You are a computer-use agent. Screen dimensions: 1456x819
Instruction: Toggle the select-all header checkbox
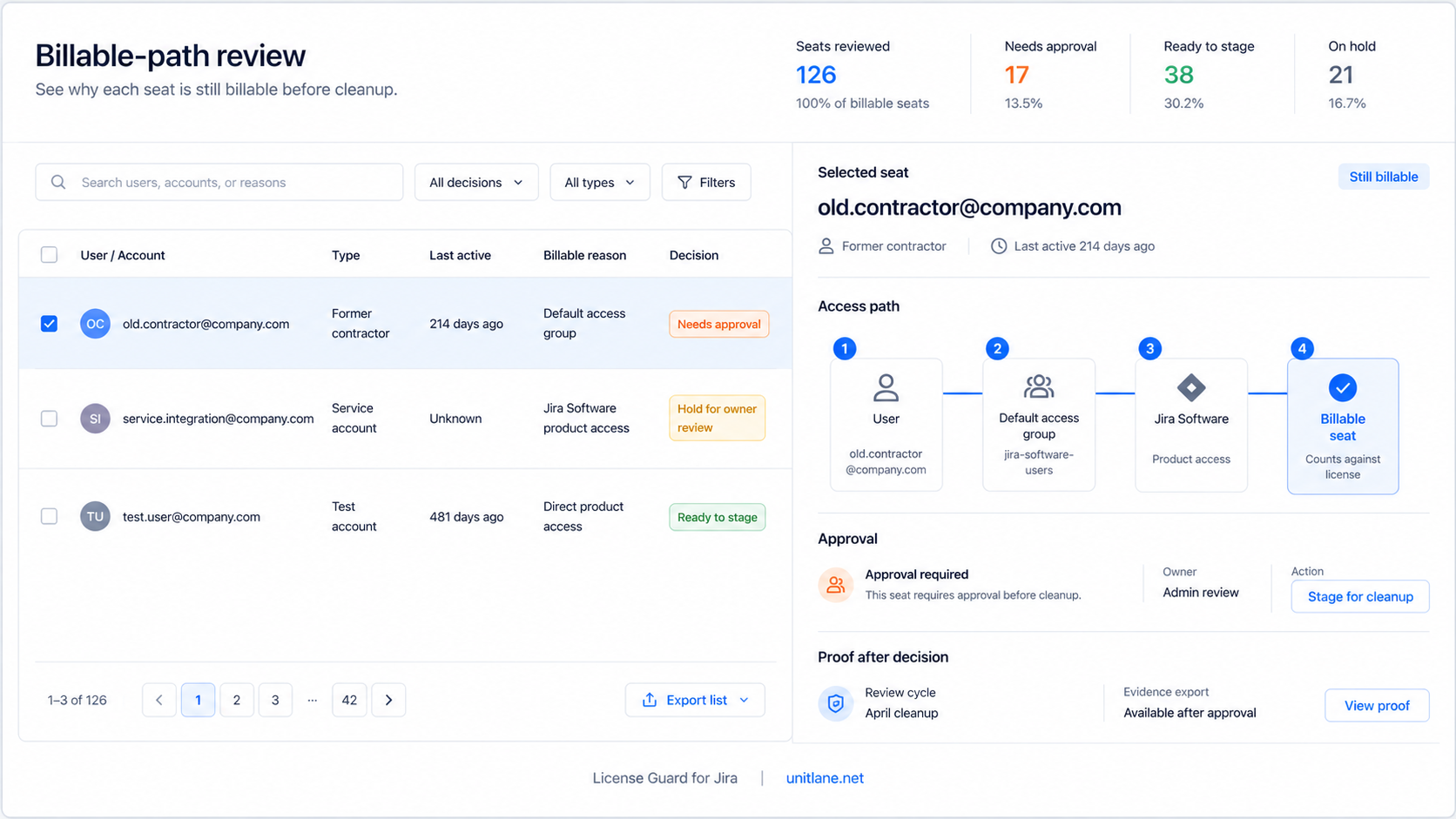[49, 255]
